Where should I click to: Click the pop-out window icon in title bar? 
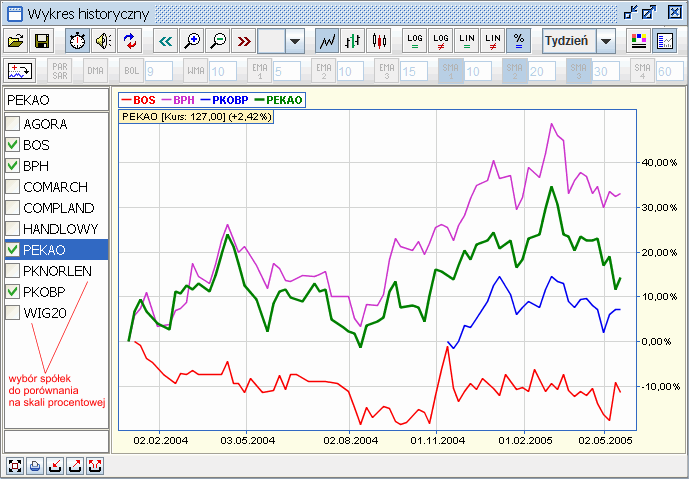pos(649,13)
